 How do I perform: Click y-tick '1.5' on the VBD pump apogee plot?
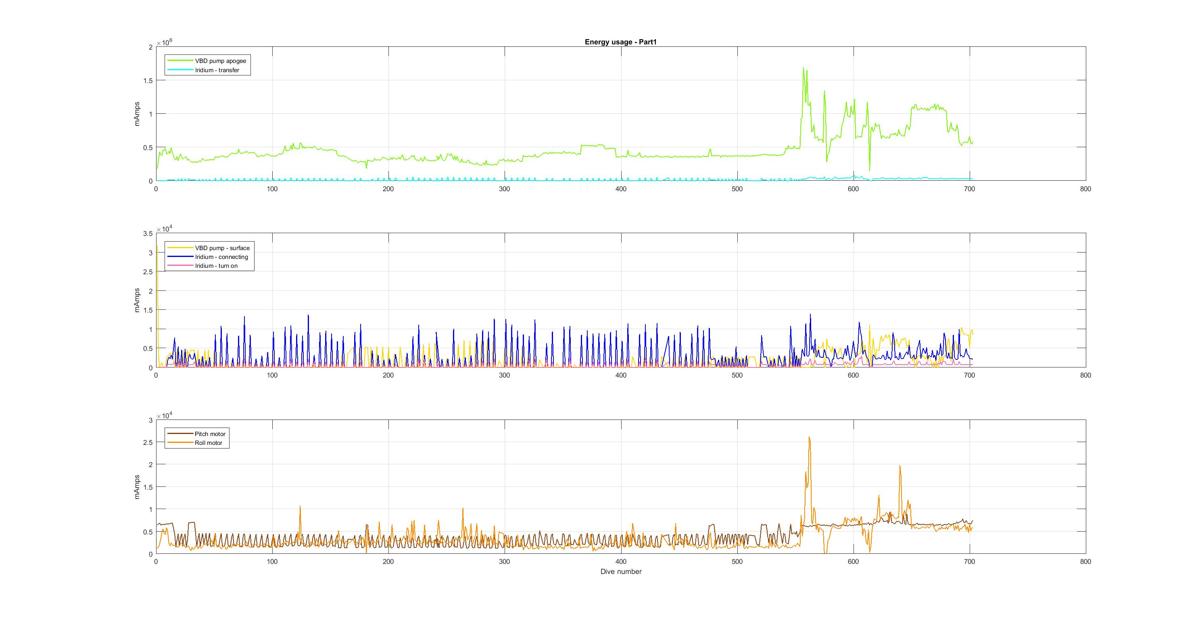point(147,80)
